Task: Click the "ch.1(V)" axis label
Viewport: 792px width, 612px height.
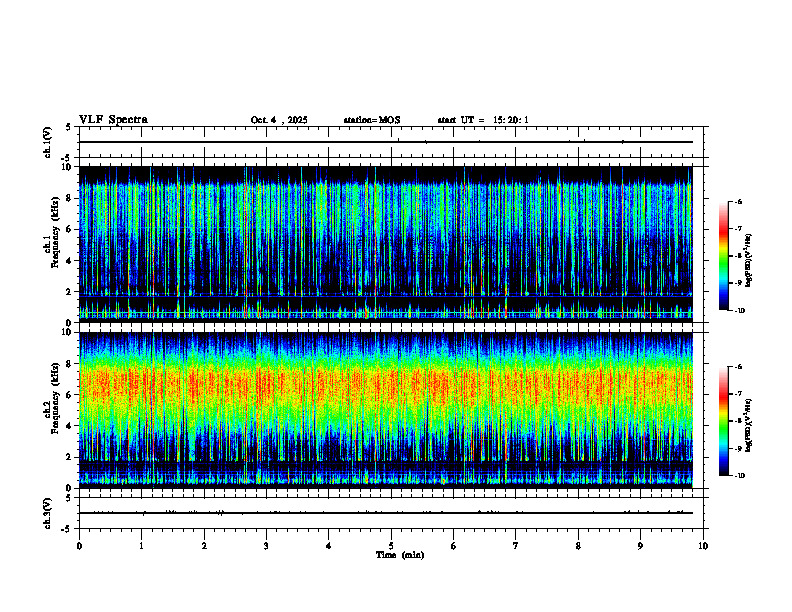Action: pos(47,142)
